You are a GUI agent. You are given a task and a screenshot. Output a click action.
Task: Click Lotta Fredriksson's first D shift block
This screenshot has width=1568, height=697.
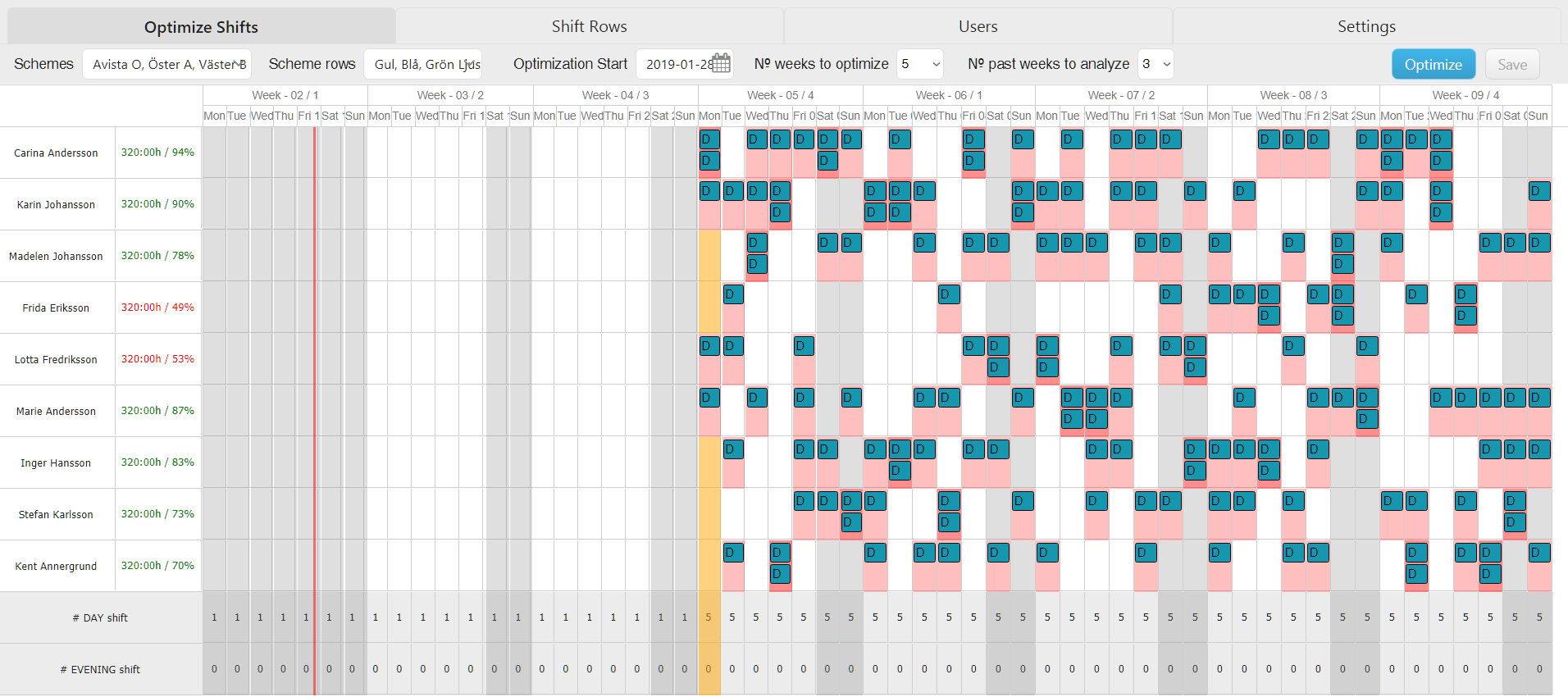(x=709, y=346)
